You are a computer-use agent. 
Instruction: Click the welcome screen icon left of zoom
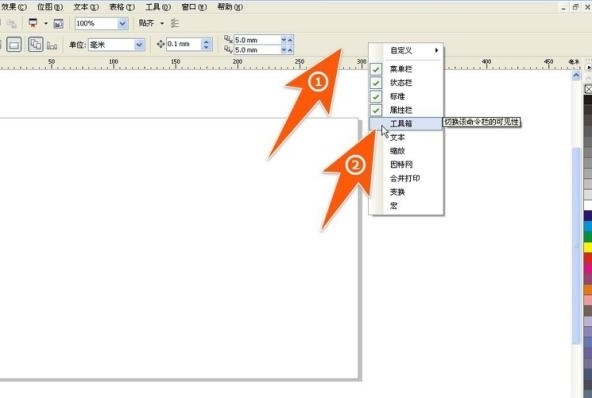(58, 23)
